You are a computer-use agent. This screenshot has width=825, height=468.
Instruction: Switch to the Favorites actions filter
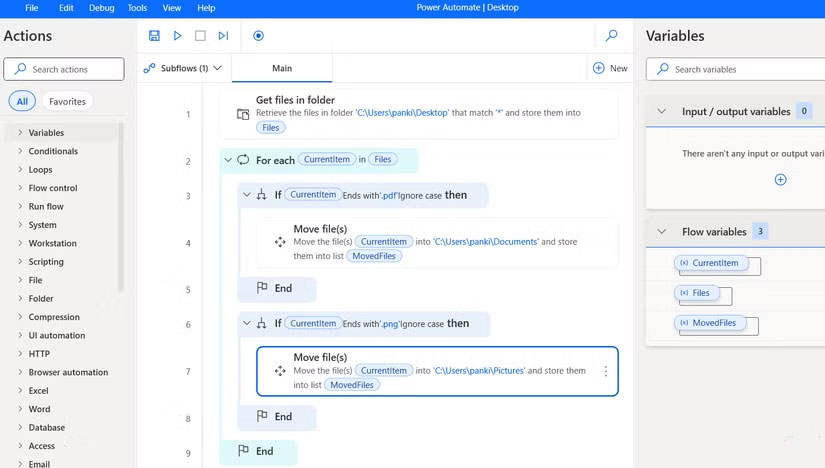coord(67,101)
